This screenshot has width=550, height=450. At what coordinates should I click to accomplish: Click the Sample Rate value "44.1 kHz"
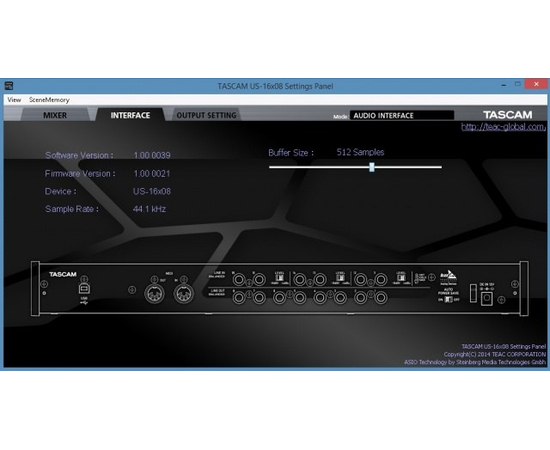[x=149, y=209]
